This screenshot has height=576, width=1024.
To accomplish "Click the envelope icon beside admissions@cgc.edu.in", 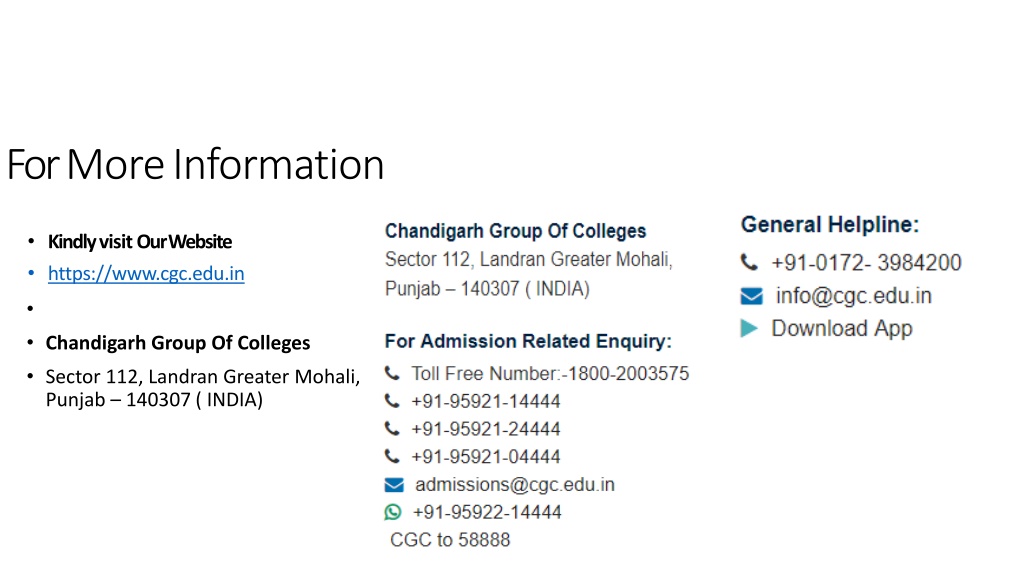I will 394,485.
